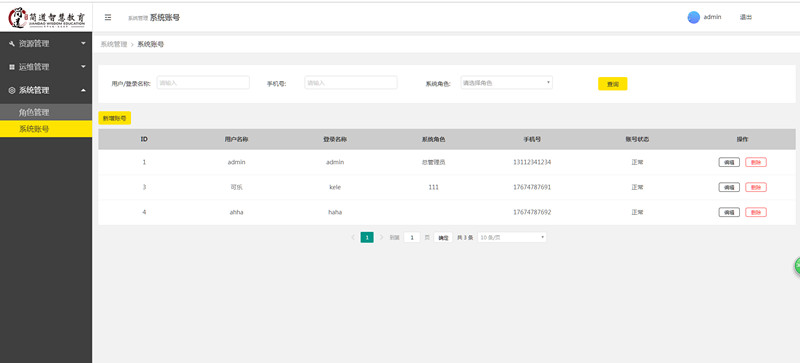
Task: Click the grid icon beside 运维管理
Action: 12,67
